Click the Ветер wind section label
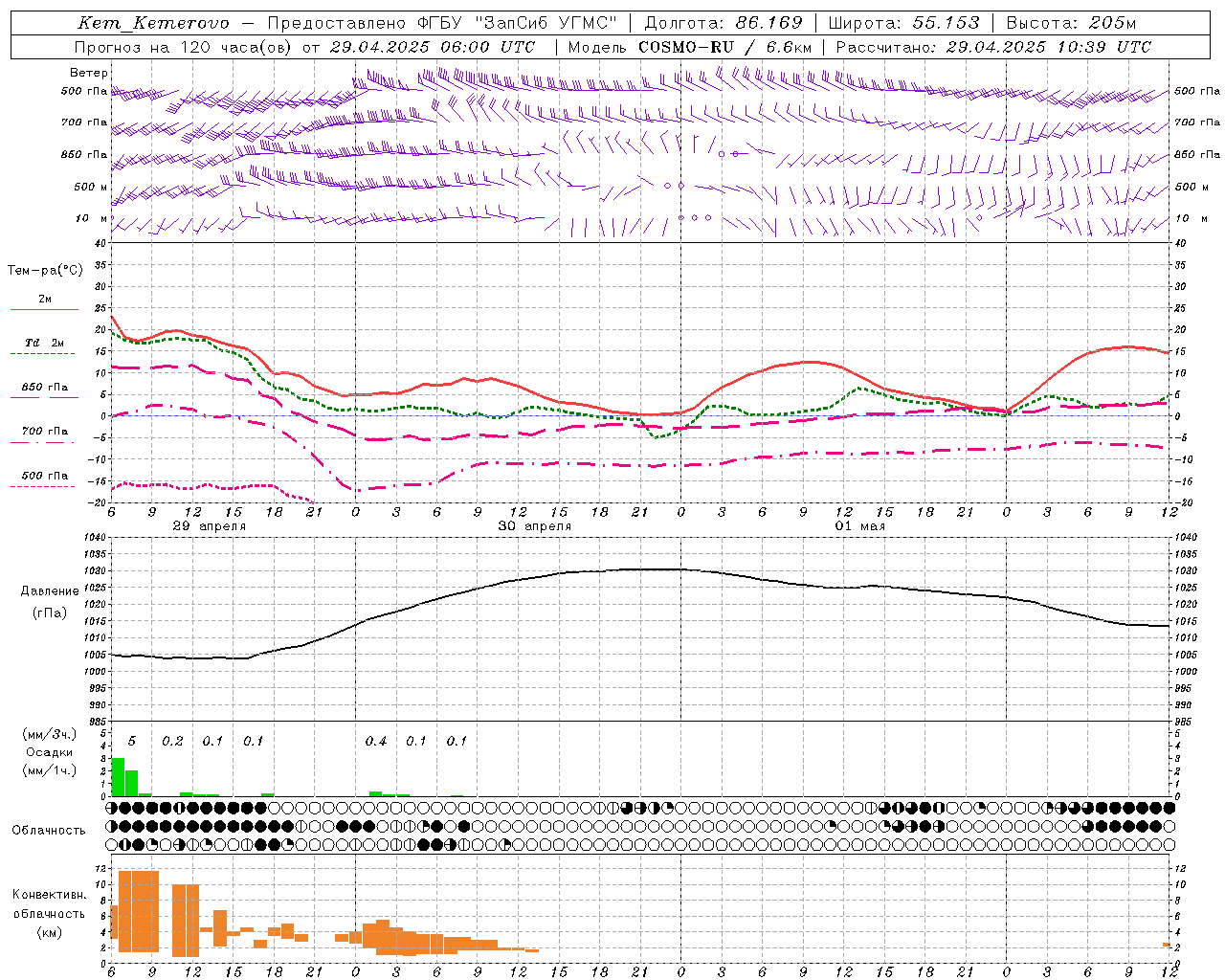Screen dimensions: 1225x980 click(x=89, y=73)
